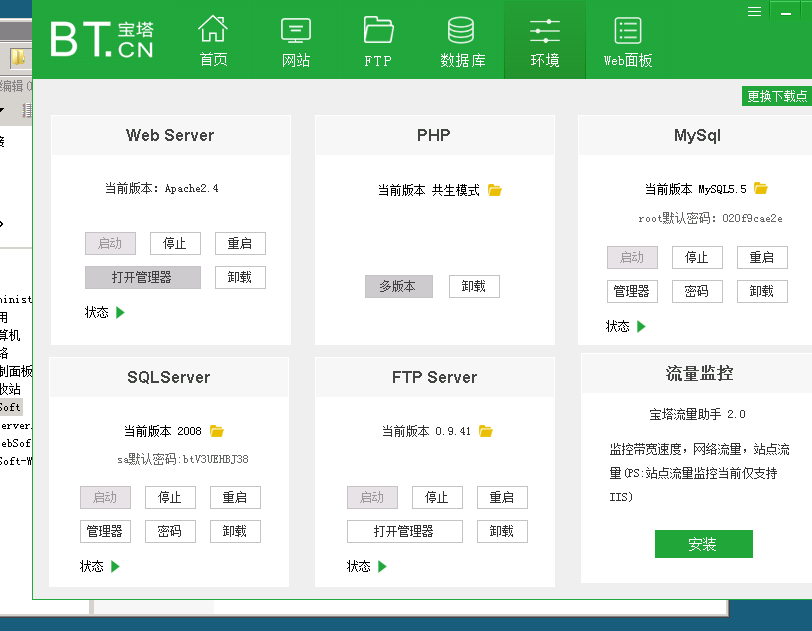Open the Web面板 panel tab

click(x=628, y=41)
